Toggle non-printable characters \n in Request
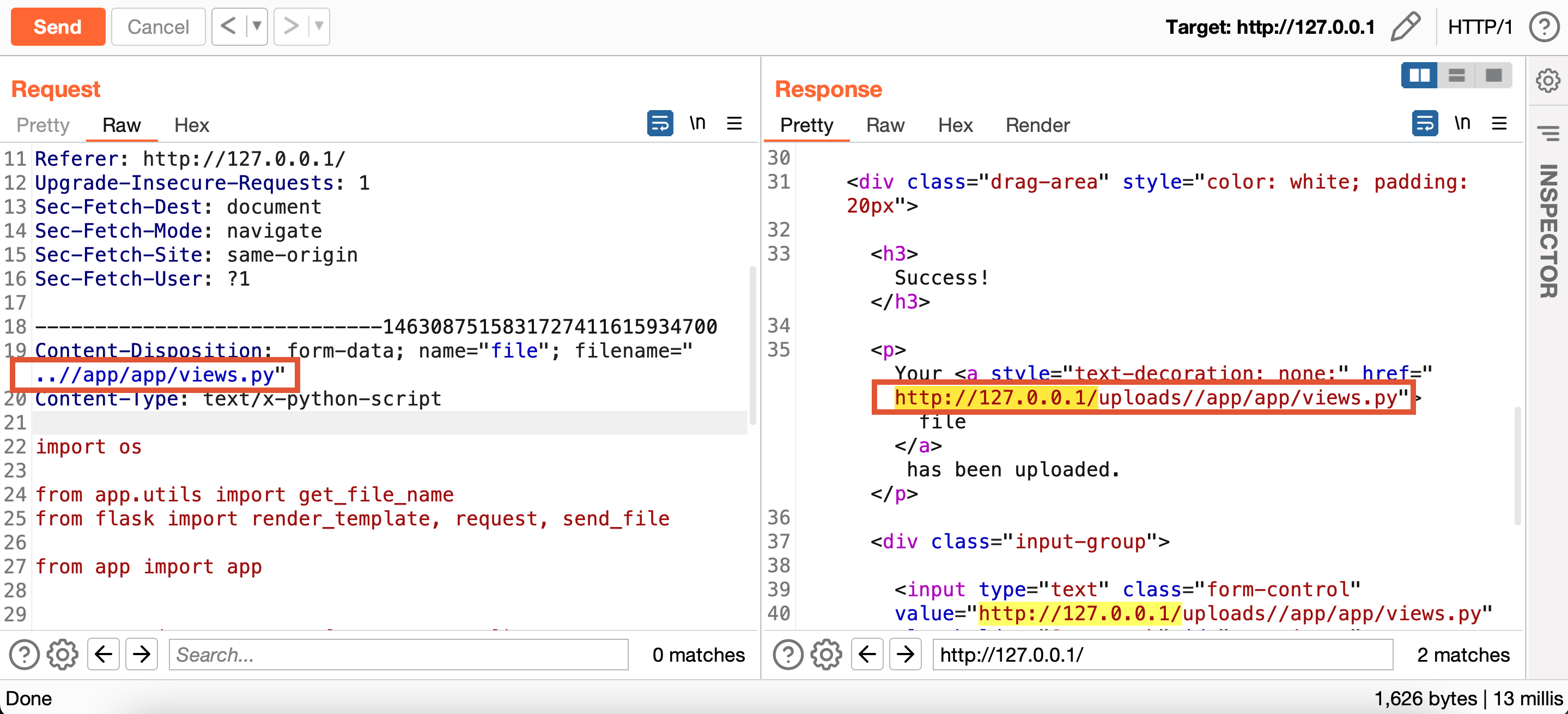Screen dimensions: 1568x714 tap(697, 124)
